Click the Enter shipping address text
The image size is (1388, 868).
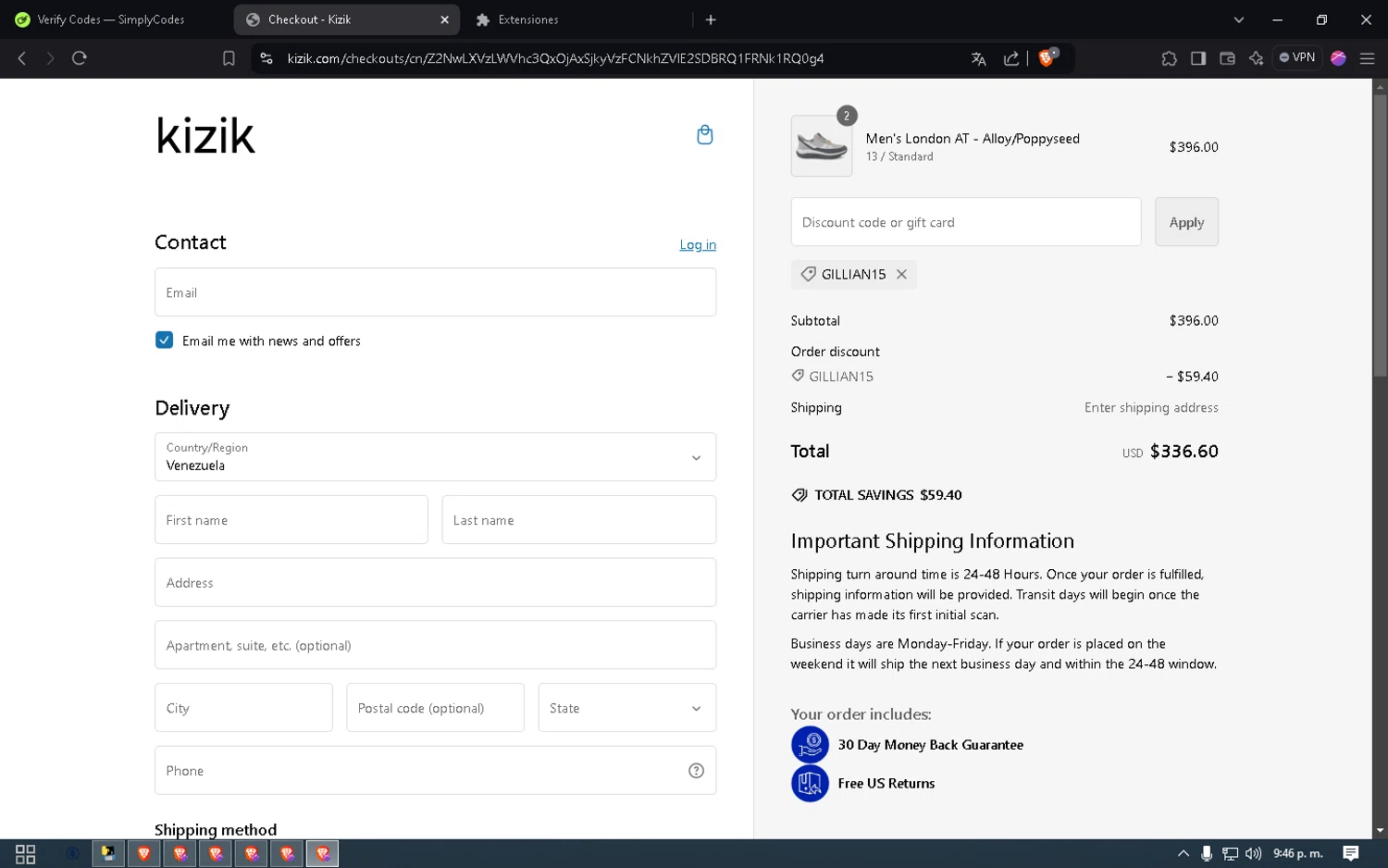click(x=1151, y=408)
